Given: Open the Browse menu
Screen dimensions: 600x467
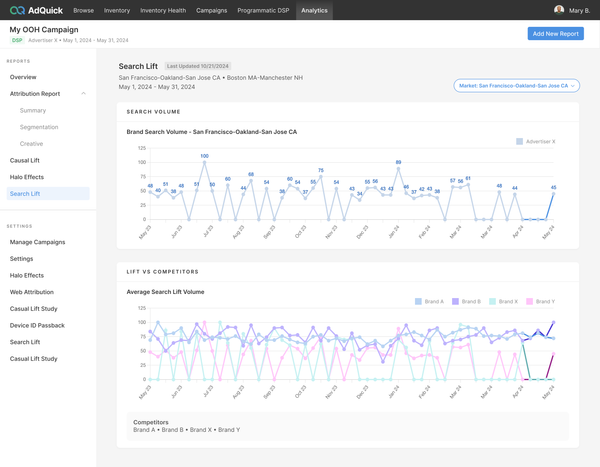Looking at the screenshot, I should click(83, 10).
